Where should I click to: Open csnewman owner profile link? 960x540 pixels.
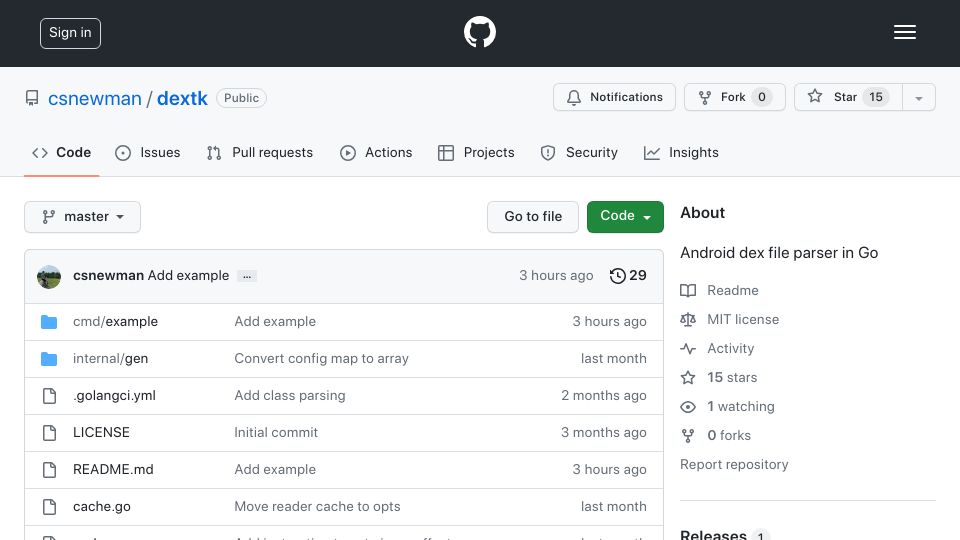[x=95, y=99]
